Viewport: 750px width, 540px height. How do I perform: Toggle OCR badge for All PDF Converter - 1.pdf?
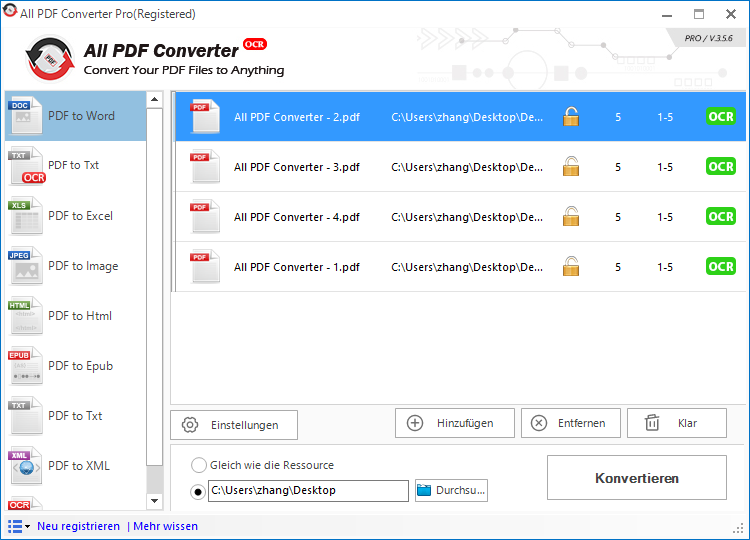tap(721, 266)
